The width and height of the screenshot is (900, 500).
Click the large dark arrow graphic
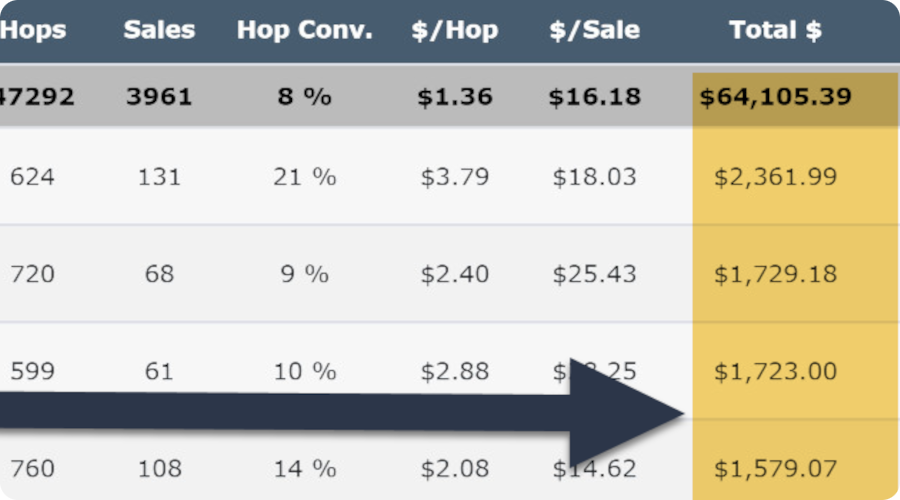(400, 412)
